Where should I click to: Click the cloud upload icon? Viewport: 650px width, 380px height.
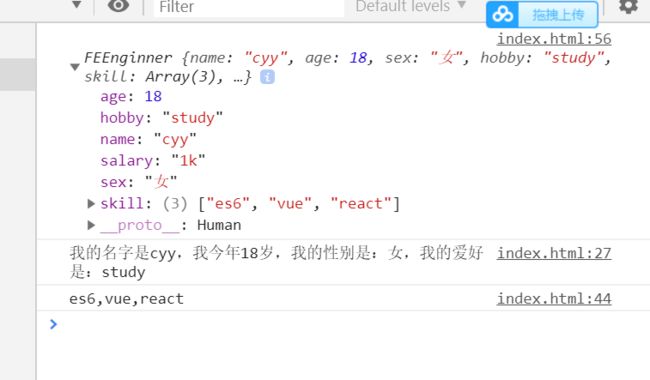tap(502, 15)
